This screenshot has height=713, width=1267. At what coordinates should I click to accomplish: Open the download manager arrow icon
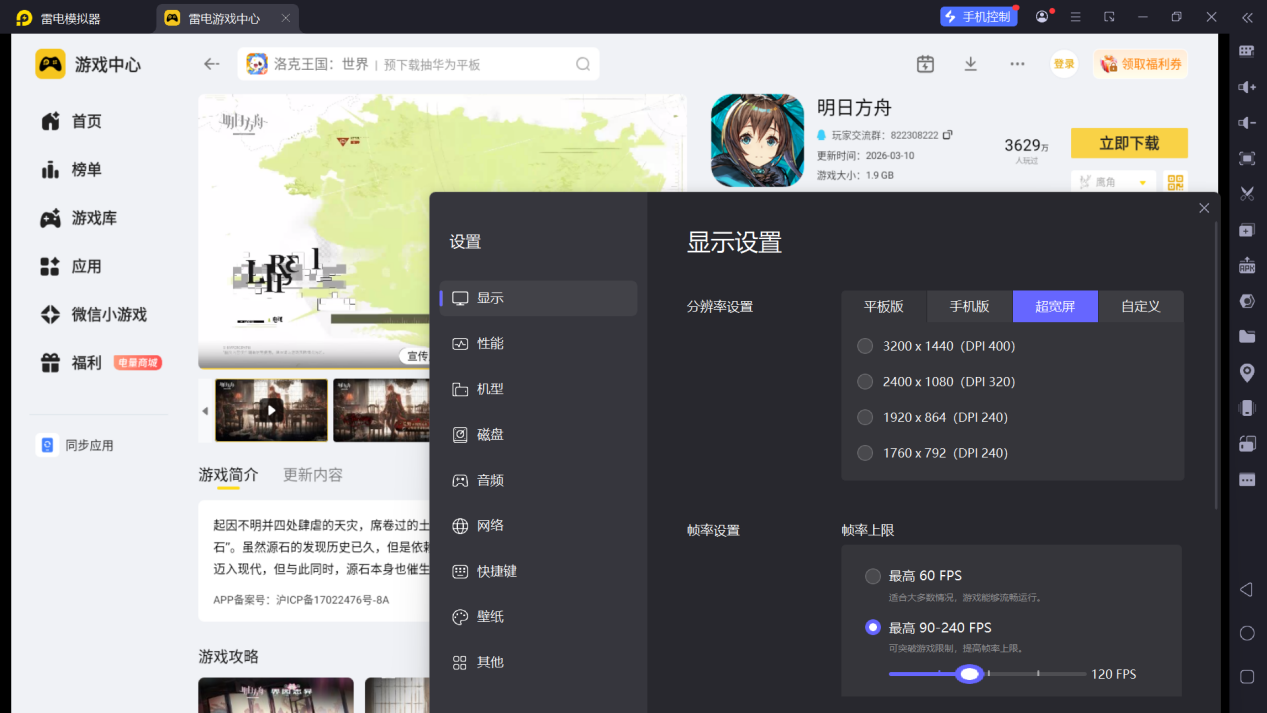click(970, 64)
